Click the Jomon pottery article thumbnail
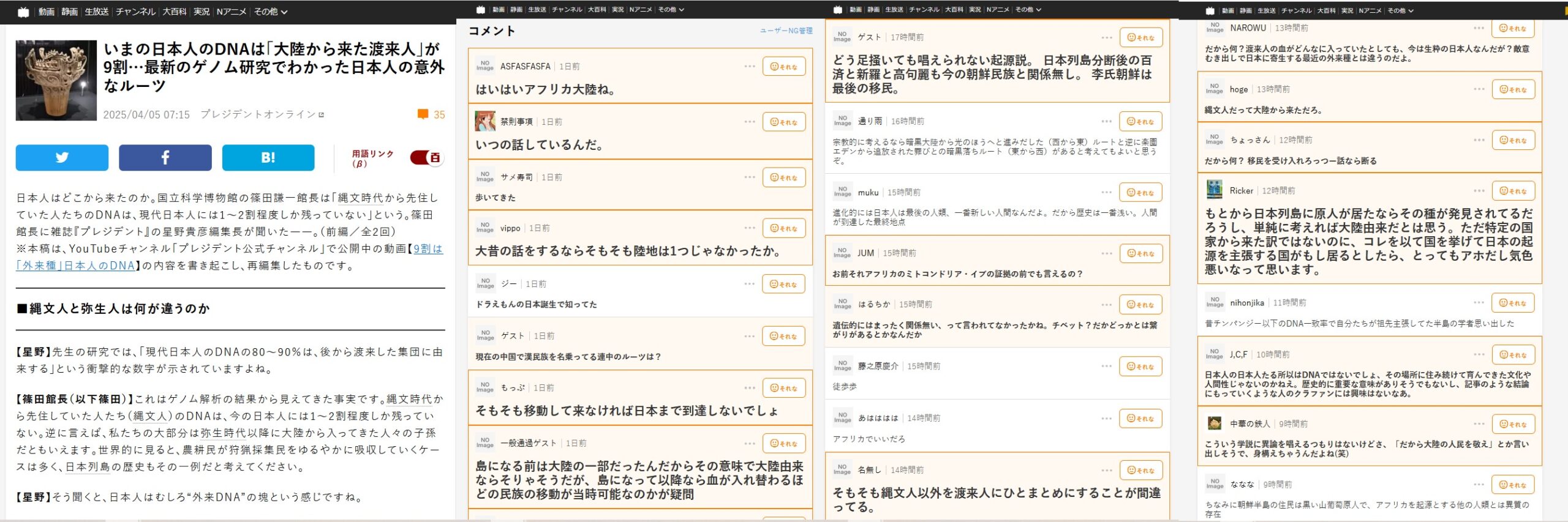The image size is (1568, 522). tap(56, 80)
